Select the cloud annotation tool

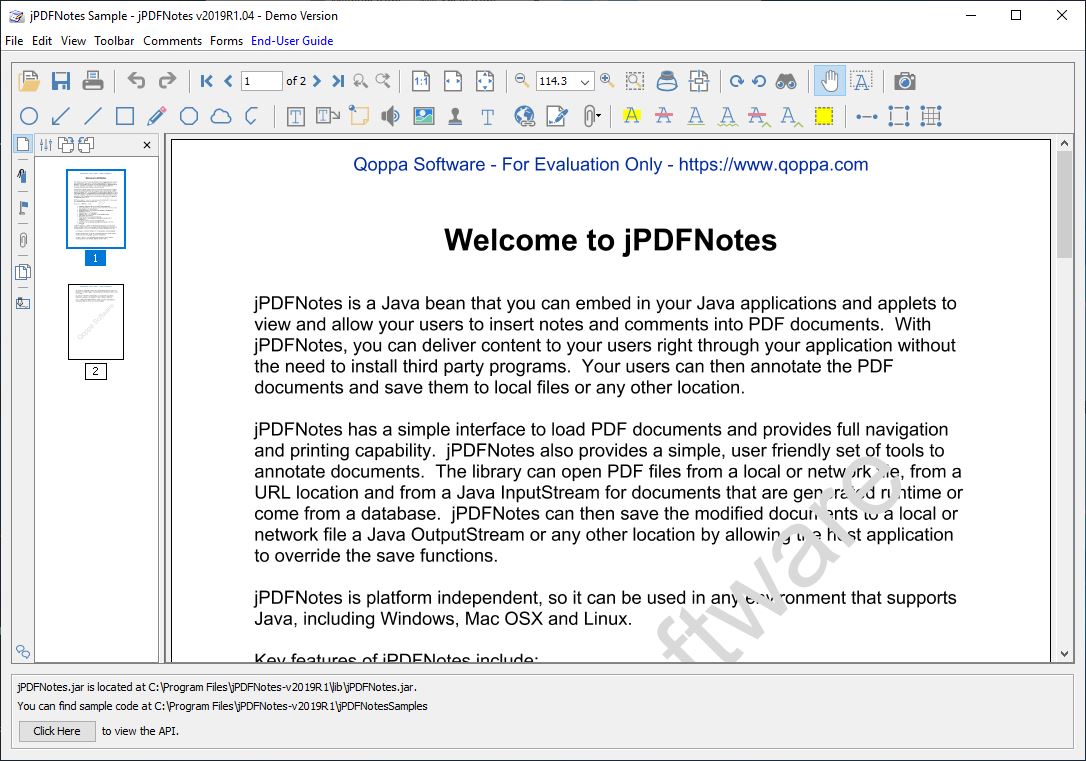point(221,116)
